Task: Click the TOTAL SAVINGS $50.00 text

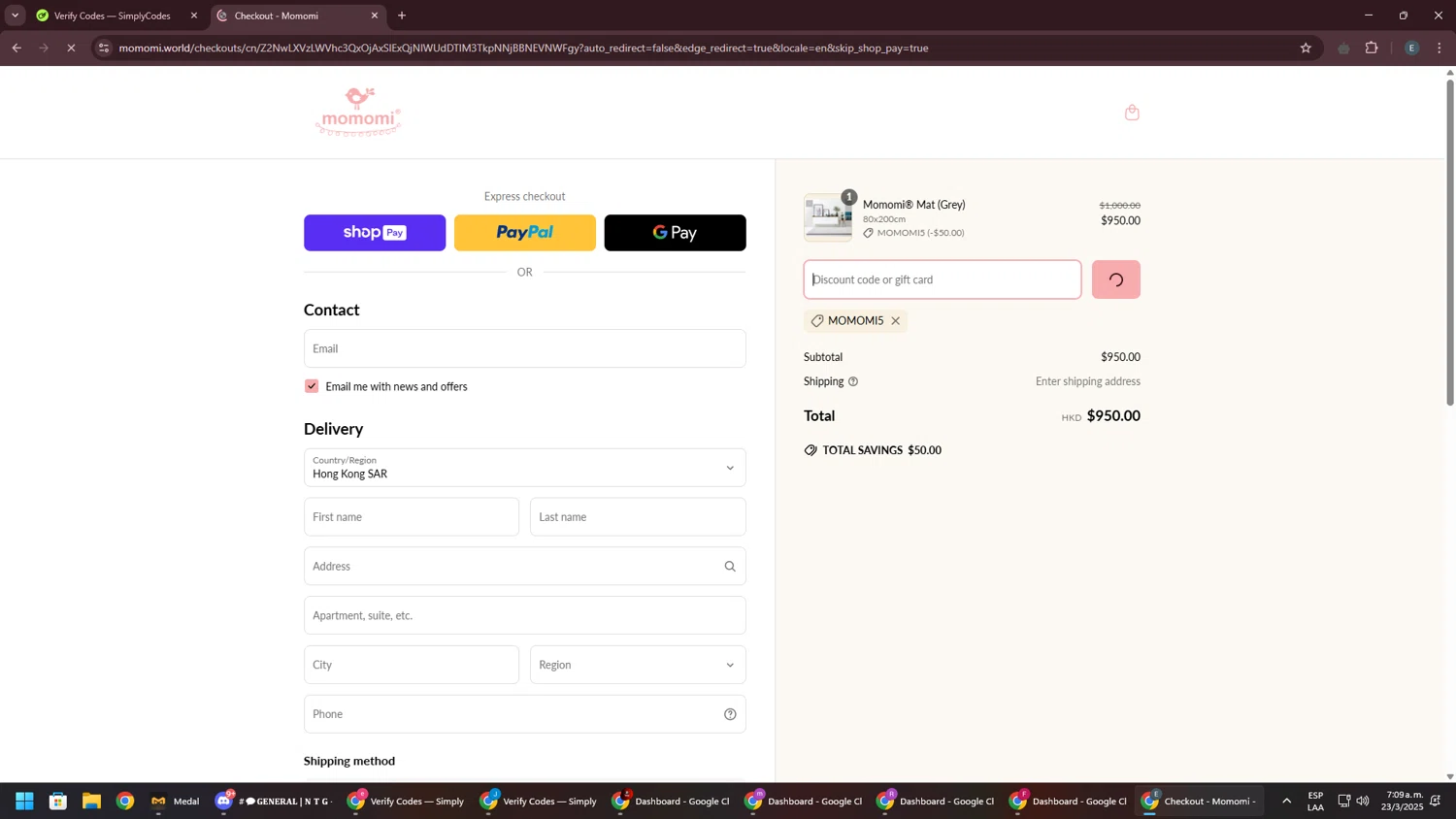Action: tap(881, 450)
